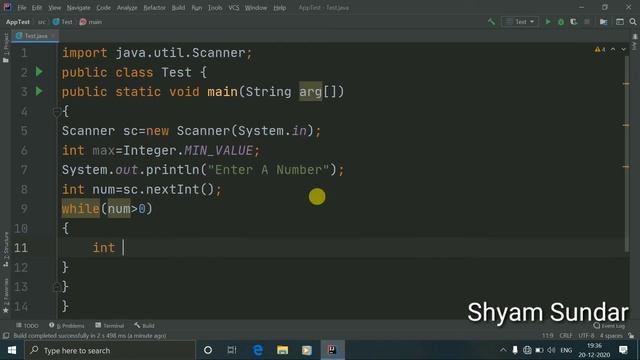This screenshot has width=640, height=360.
Task: Open the Analyze menu
Action: coord(127,8)
